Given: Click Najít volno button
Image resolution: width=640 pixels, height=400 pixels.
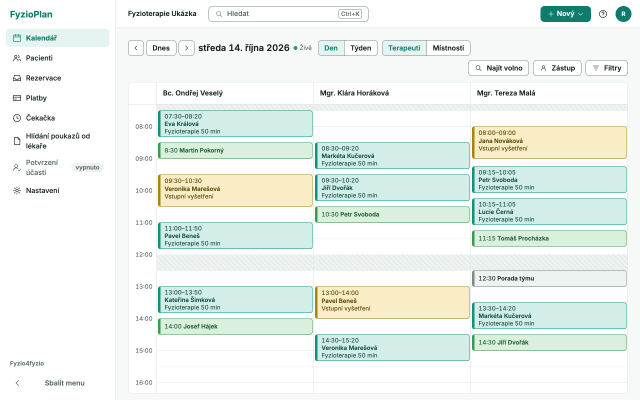Looking at the screenshot, I should click(x=498, y=68).
